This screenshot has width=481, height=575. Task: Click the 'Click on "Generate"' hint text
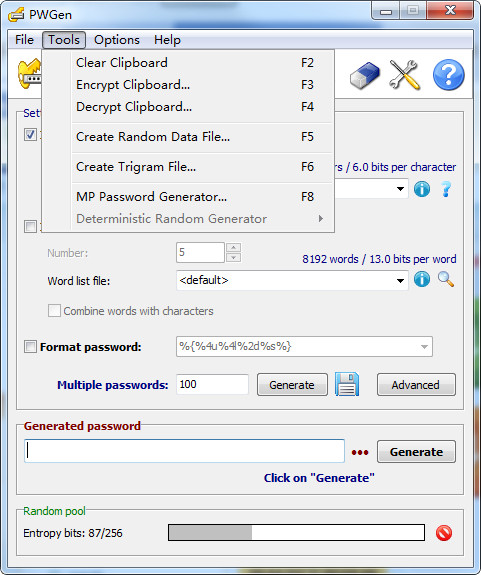319,478
